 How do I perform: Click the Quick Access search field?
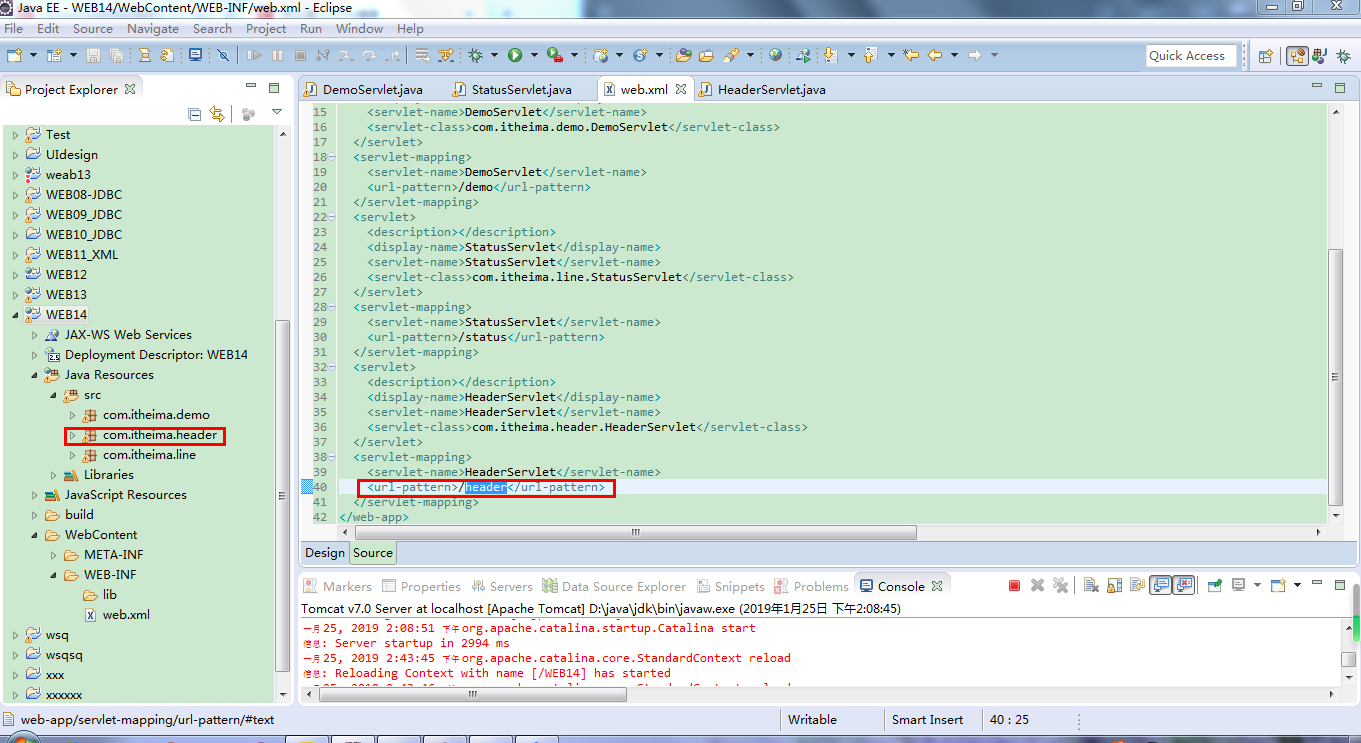pos(1192,56)
